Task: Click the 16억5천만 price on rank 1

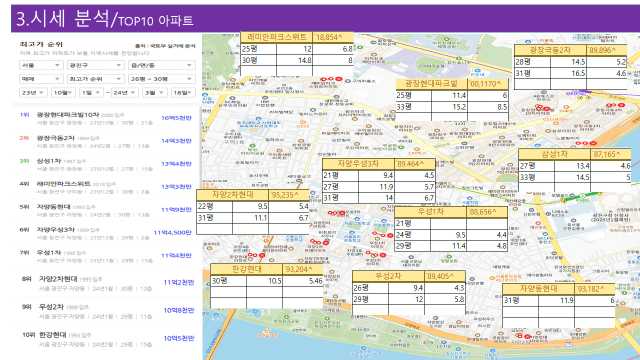Action: (176, 118)
